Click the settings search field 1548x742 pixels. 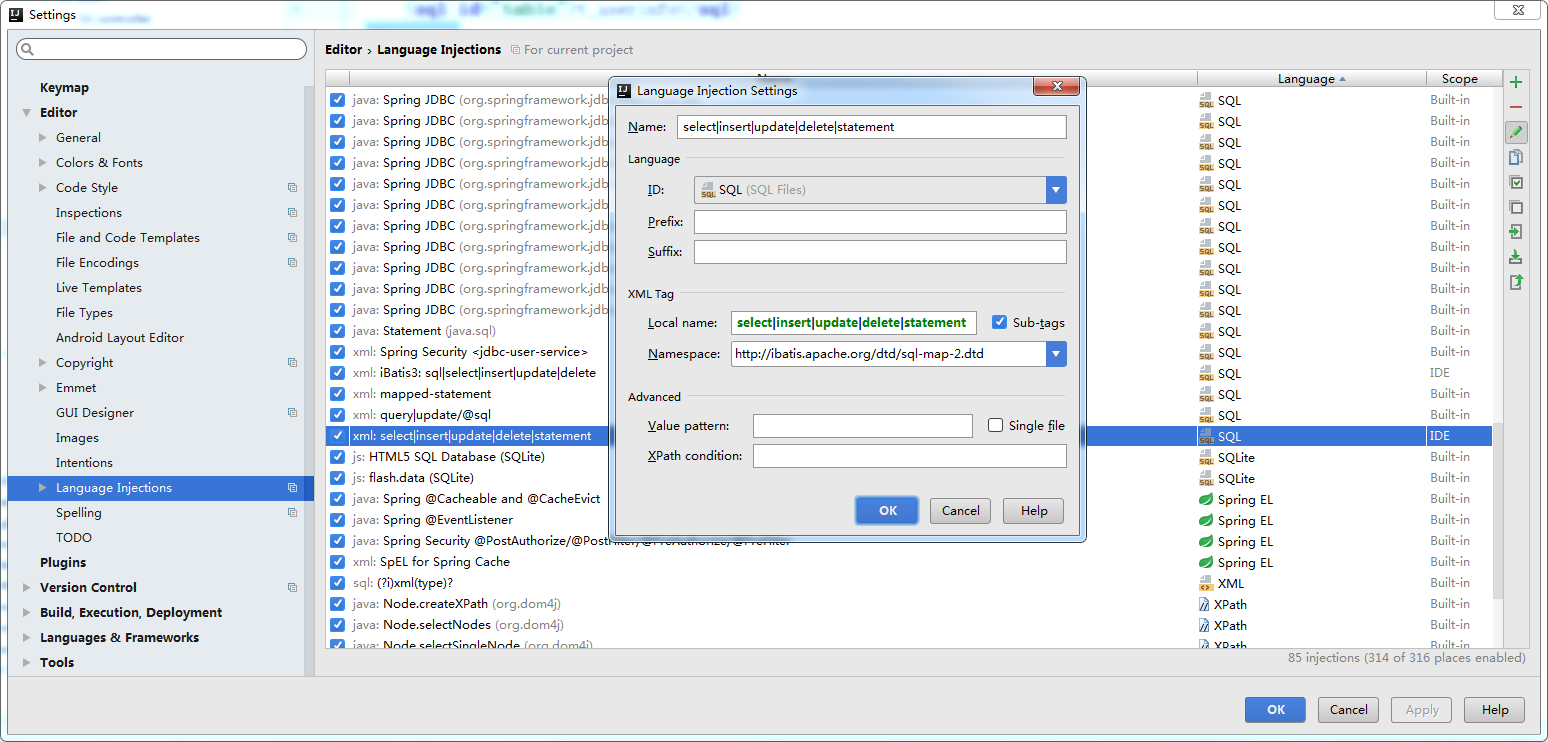click(160, 48)
